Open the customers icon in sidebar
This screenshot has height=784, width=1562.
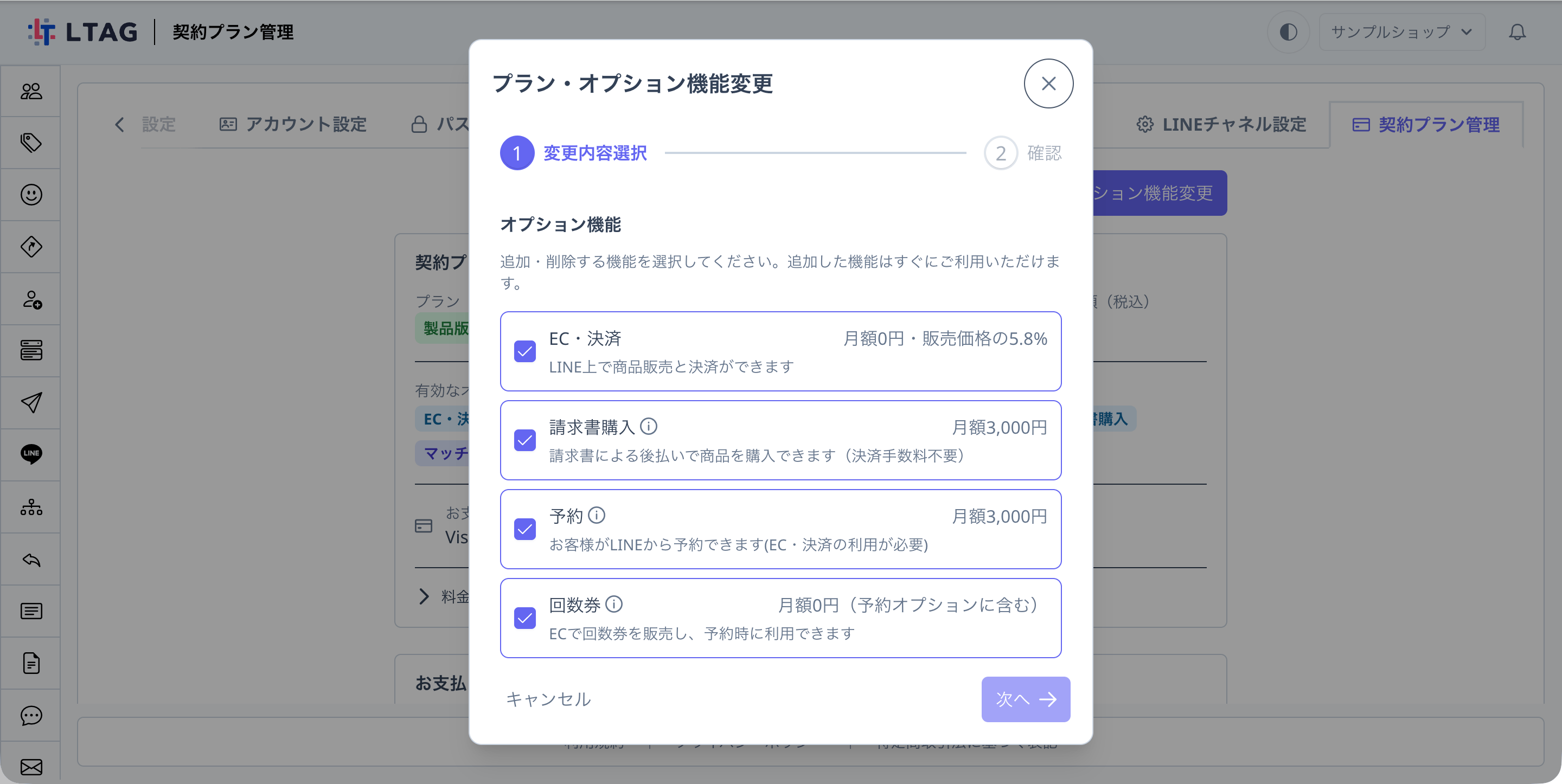(x=31, y=91)
